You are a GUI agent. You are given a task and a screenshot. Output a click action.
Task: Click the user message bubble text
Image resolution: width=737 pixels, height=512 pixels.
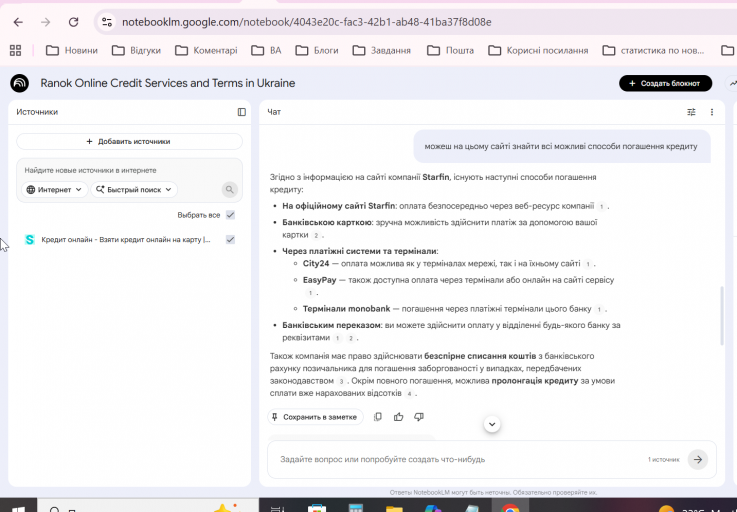[561, 146]
